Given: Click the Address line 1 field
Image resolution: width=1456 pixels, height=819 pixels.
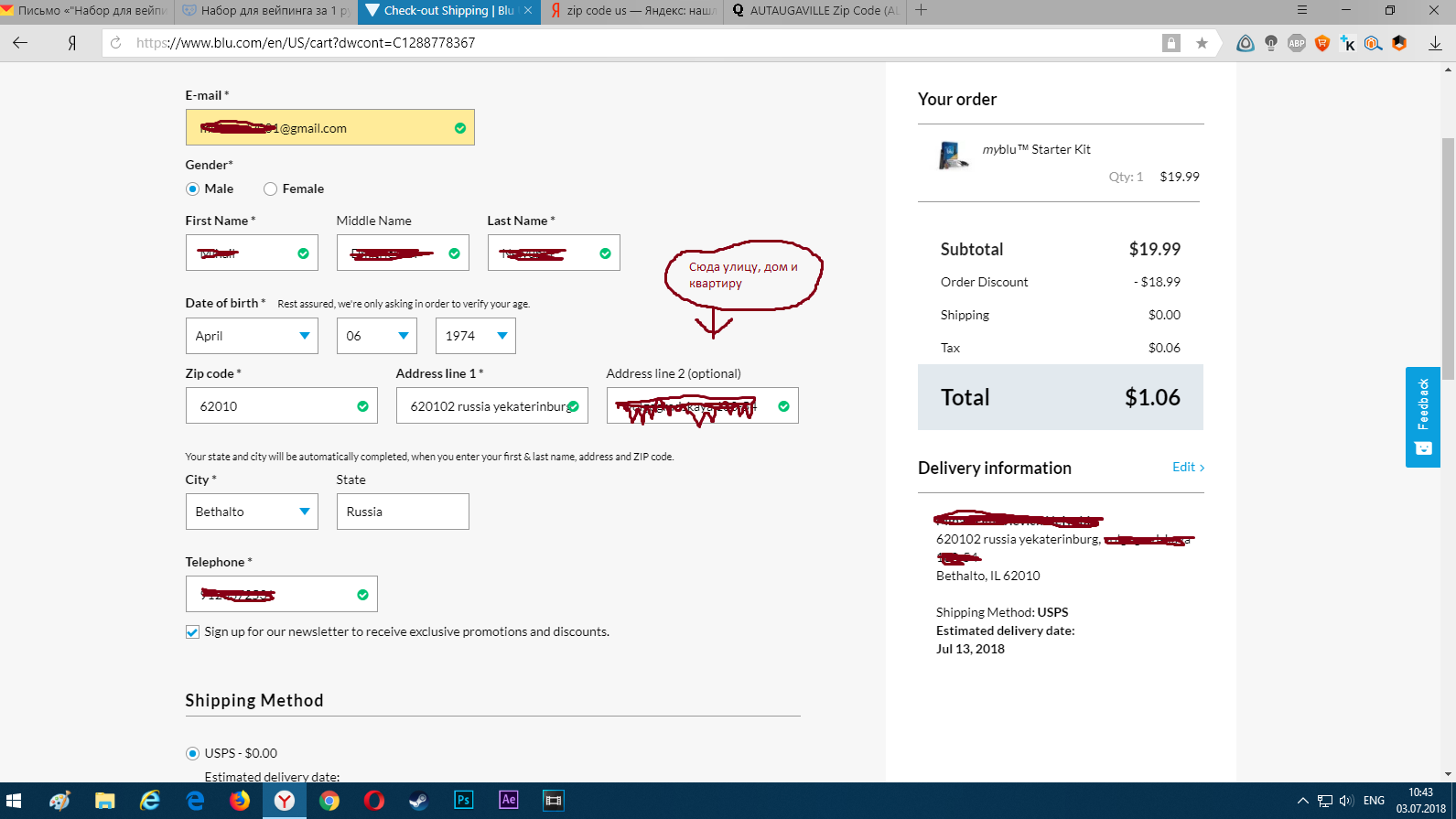Looking at the screenshot, I should click(x=492, y=405).
